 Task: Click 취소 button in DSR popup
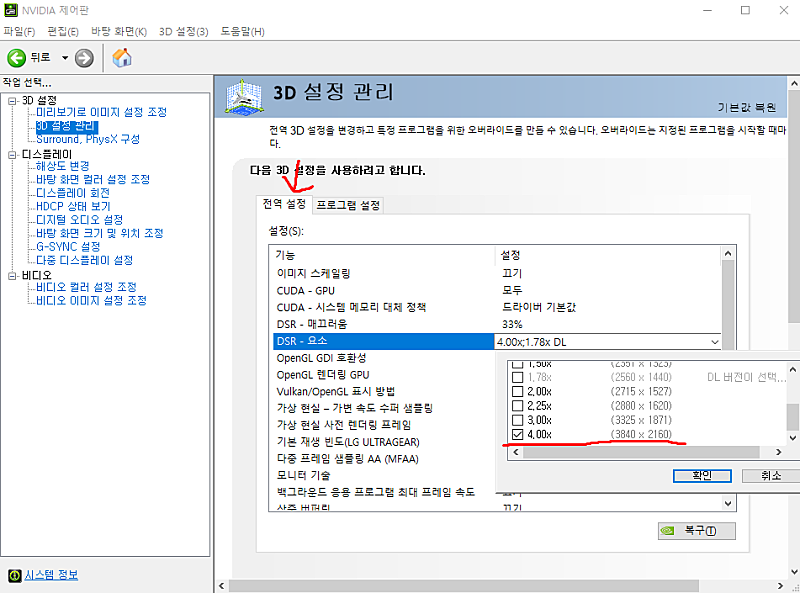tap(770, 476)
